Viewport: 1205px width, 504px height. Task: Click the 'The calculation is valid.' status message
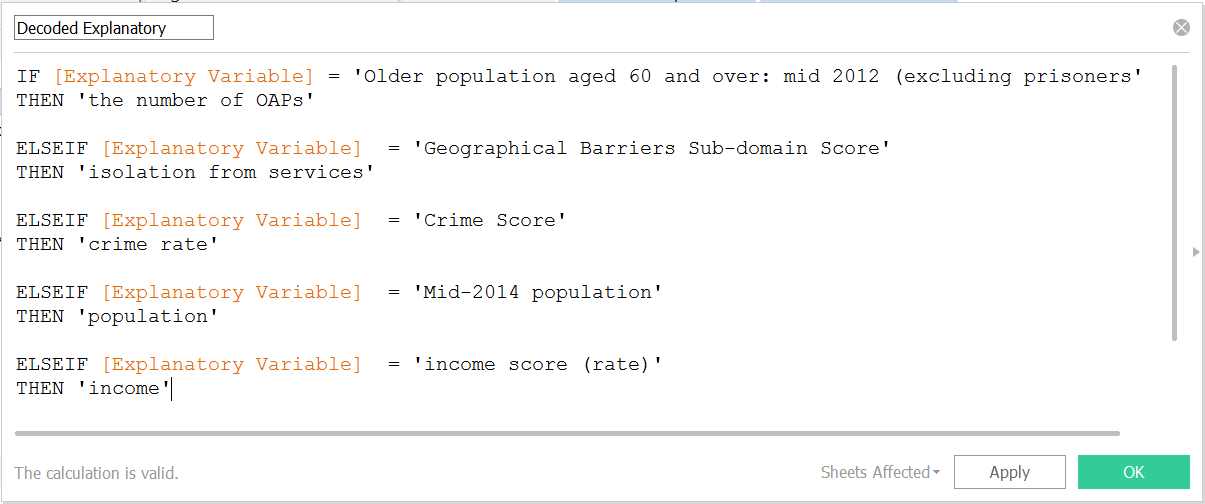point(96,473)
